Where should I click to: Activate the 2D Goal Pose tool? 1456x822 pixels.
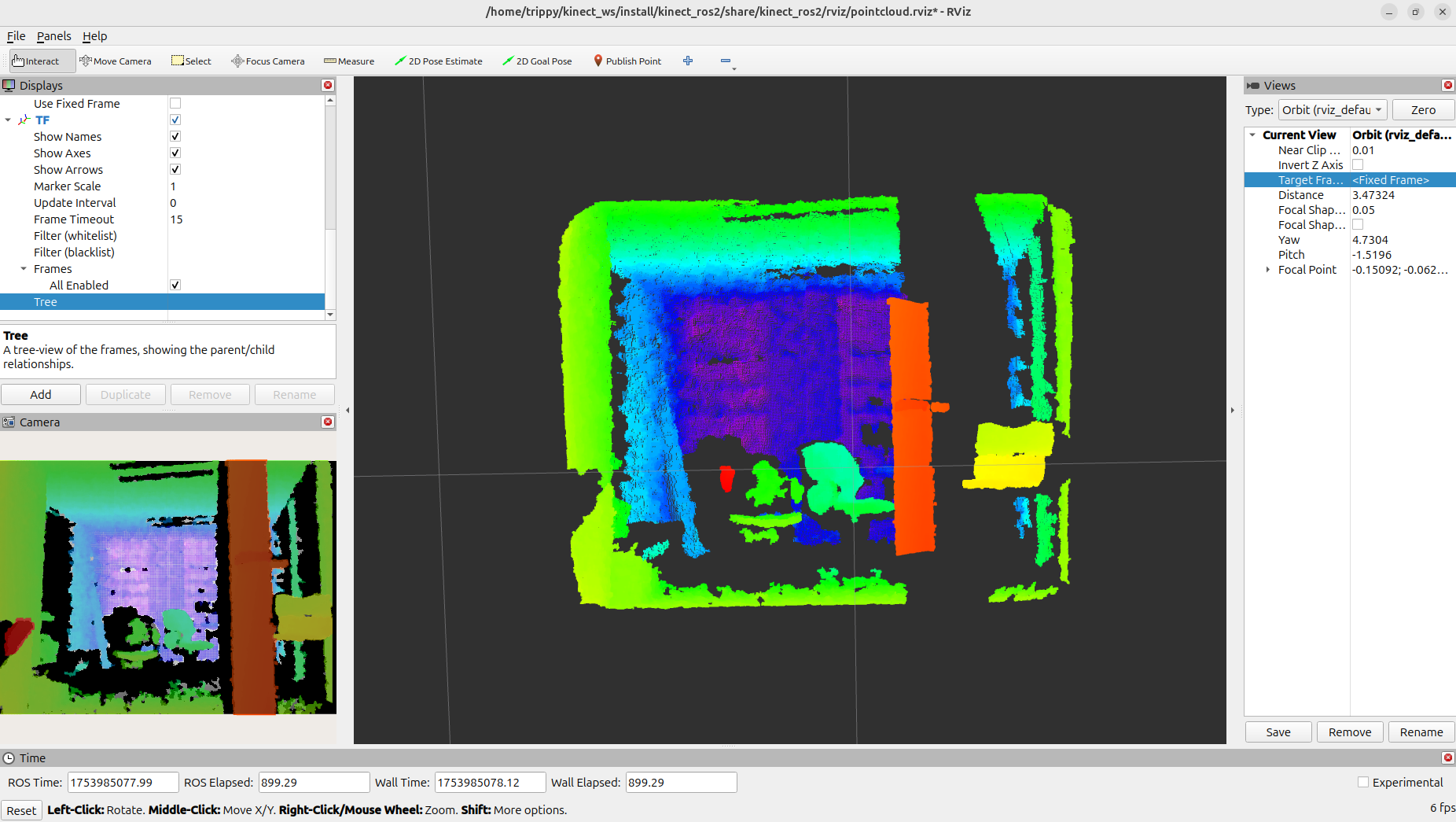pos(537,61)
